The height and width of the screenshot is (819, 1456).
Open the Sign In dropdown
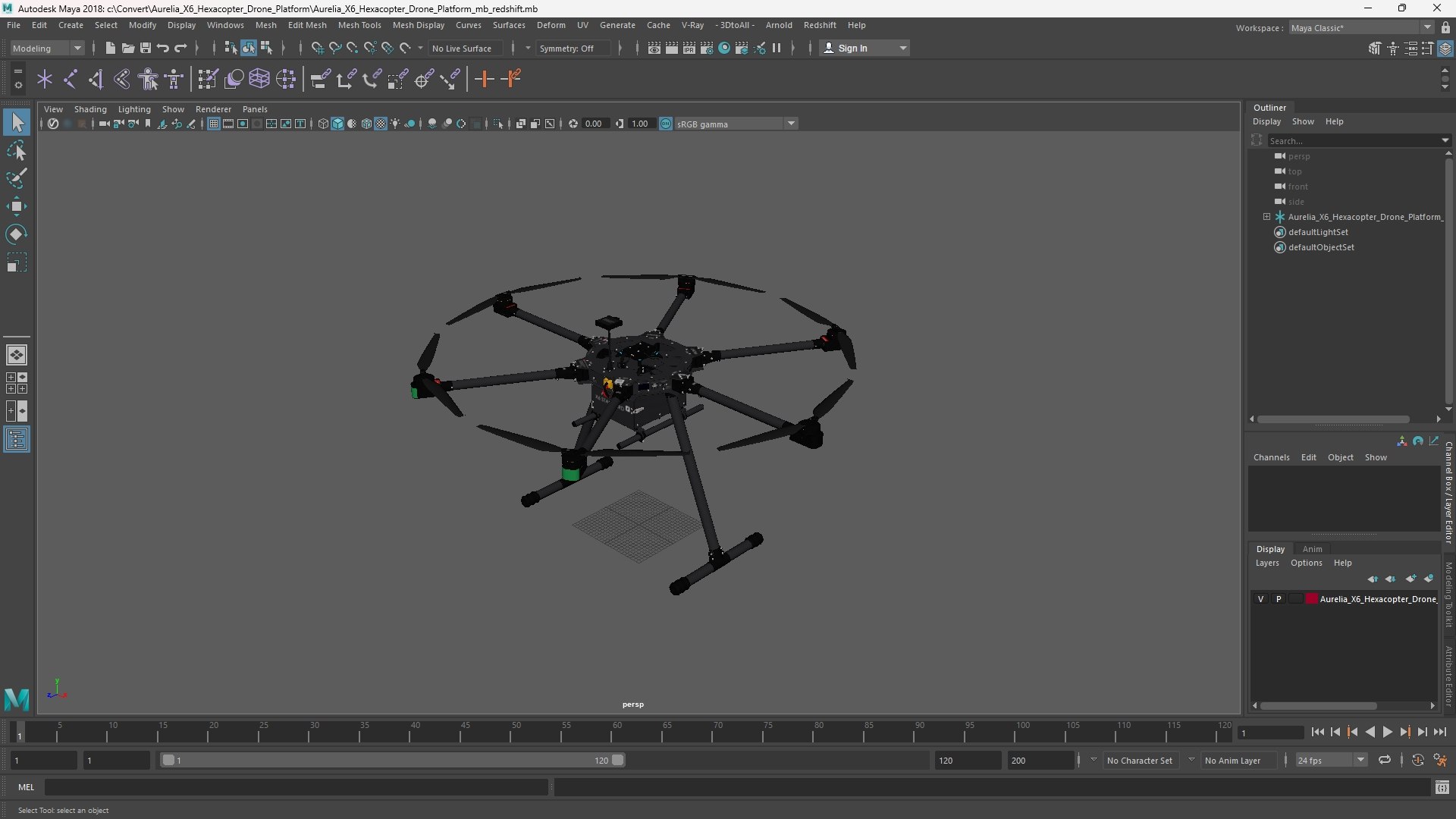(x=864, y=48)
